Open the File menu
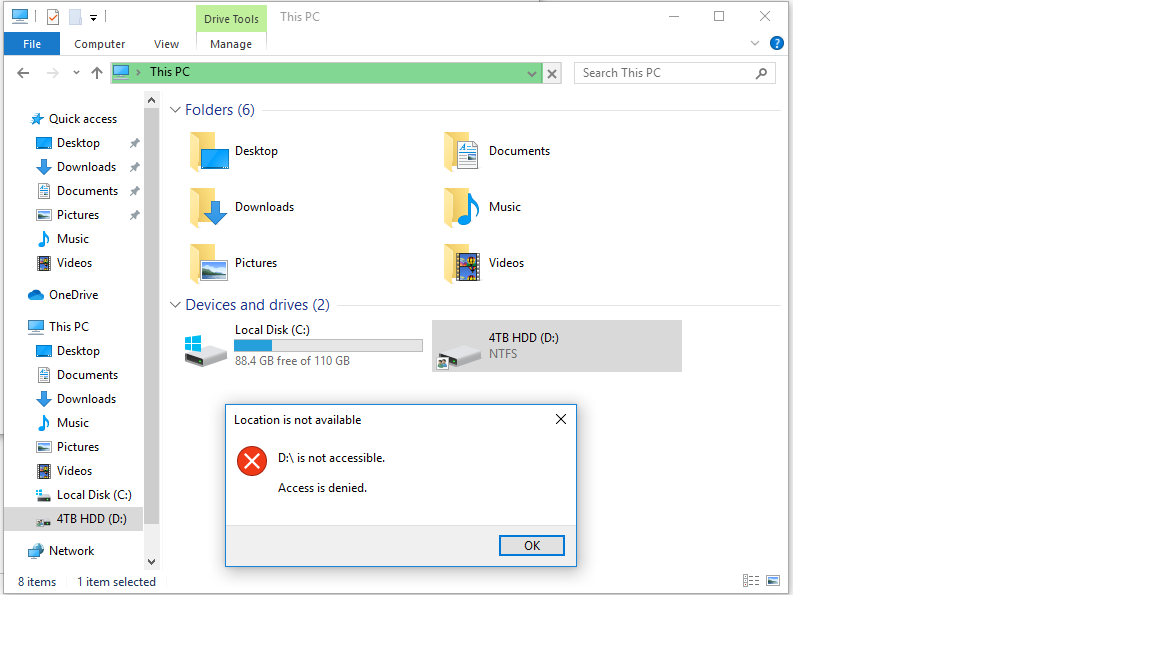This screenshot has height=648, width=1152. click(32, 44)
